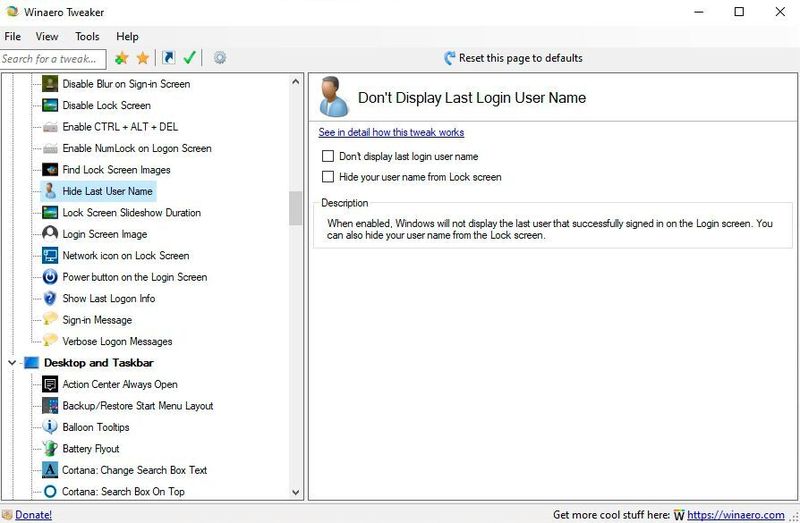Open the https://winaero.com link
Image resolution: width=800 pixels, height=523 pixels.
coord(736,515)
